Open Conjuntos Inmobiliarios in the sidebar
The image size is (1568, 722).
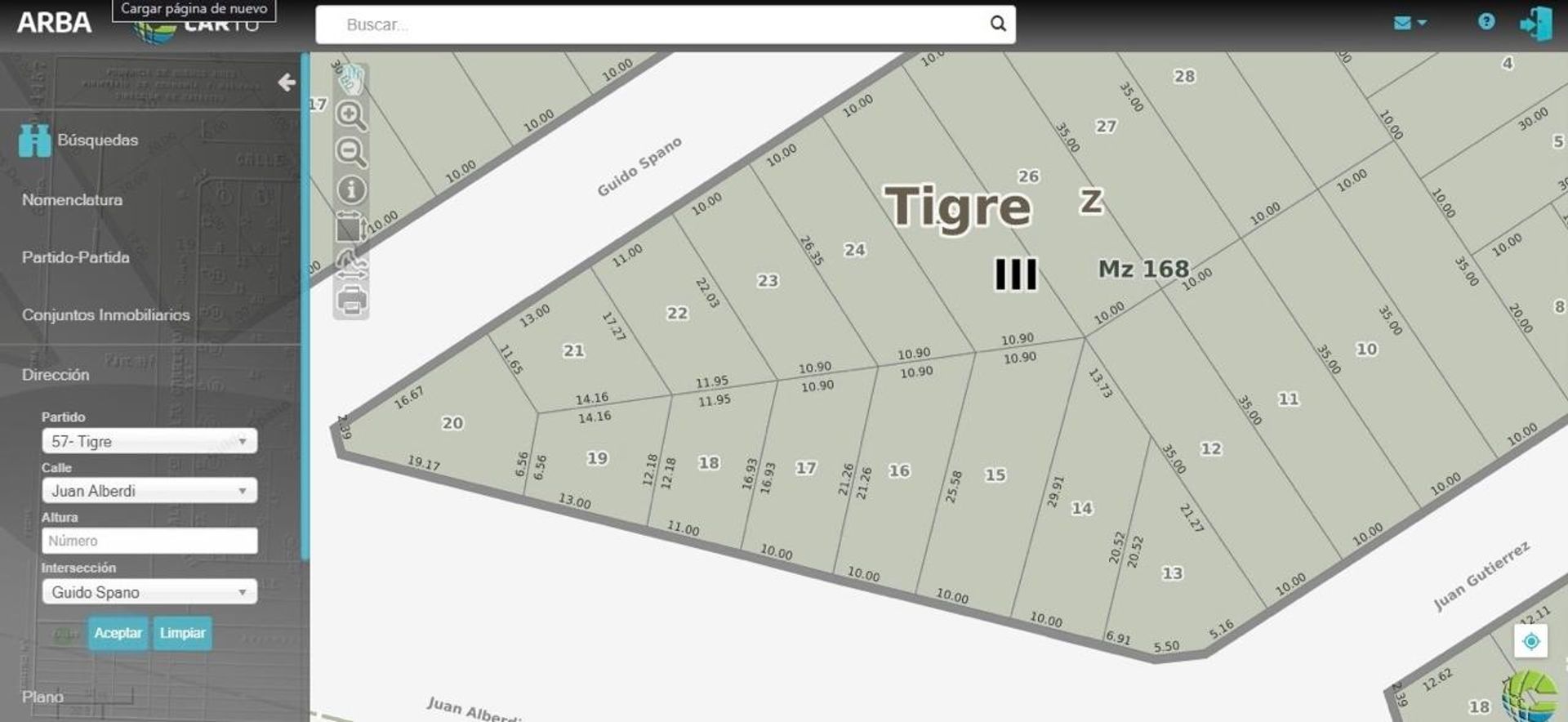105,315
